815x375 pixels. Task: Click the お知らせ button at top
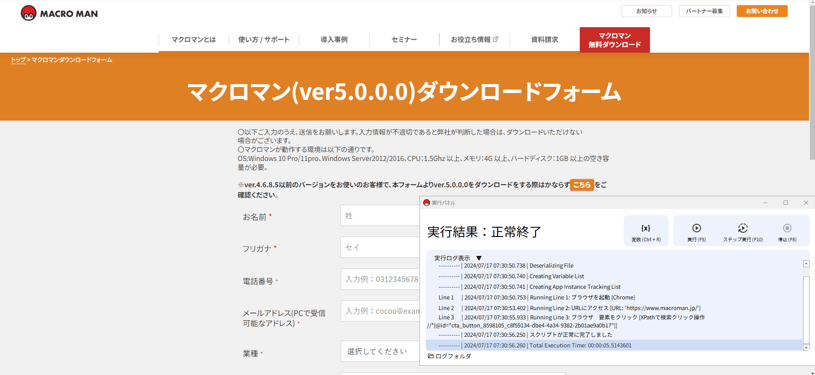coord(646,11)
